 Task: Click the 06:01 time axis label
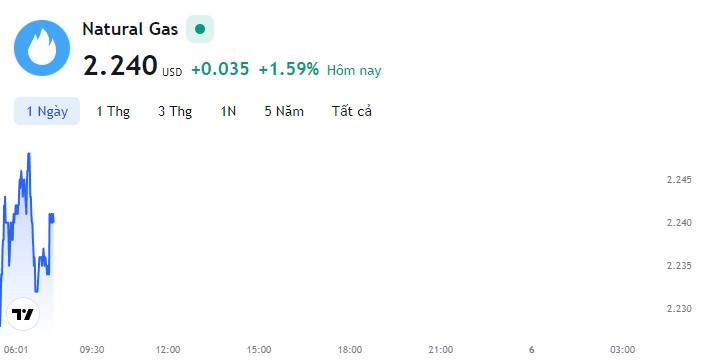click(16, 350)
